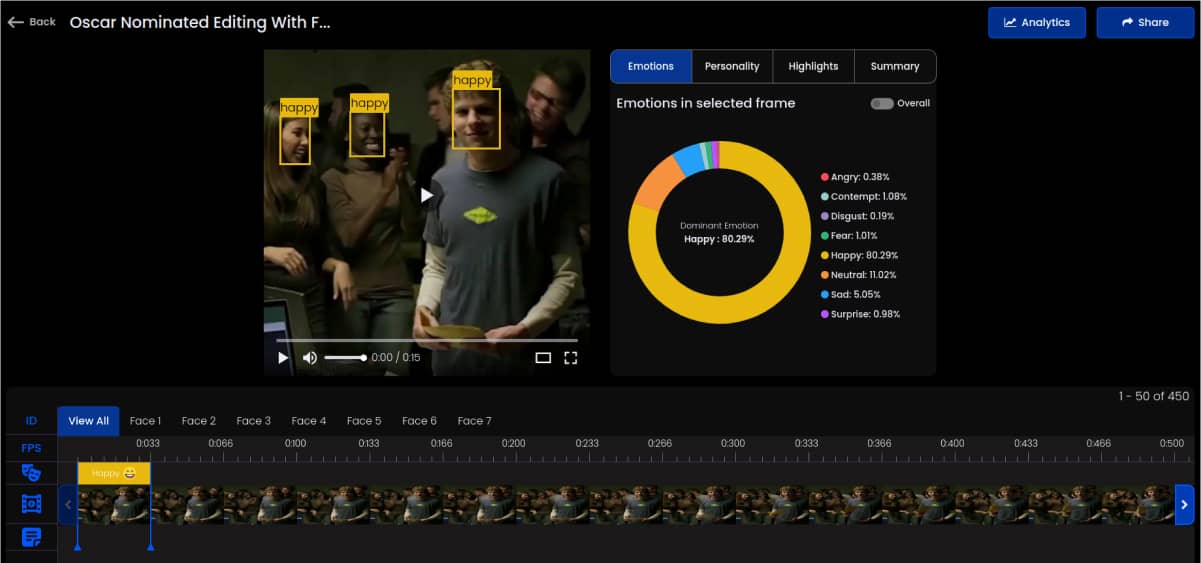Enter fullscreen mode
This screenshot has height=563, width=1201.
coord(571,357)
